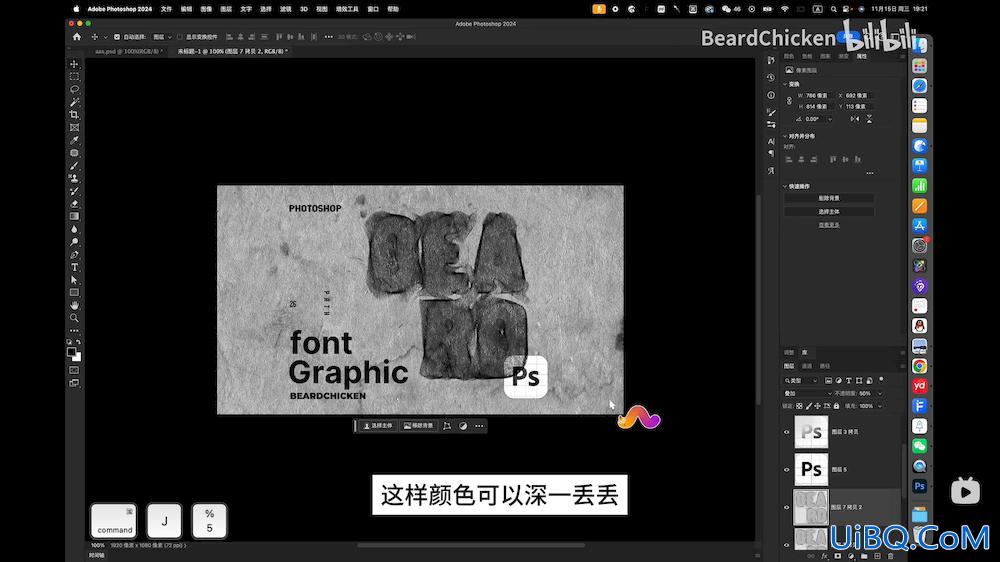Switch to the aaa.psd document tab

(x=128, y=51)
